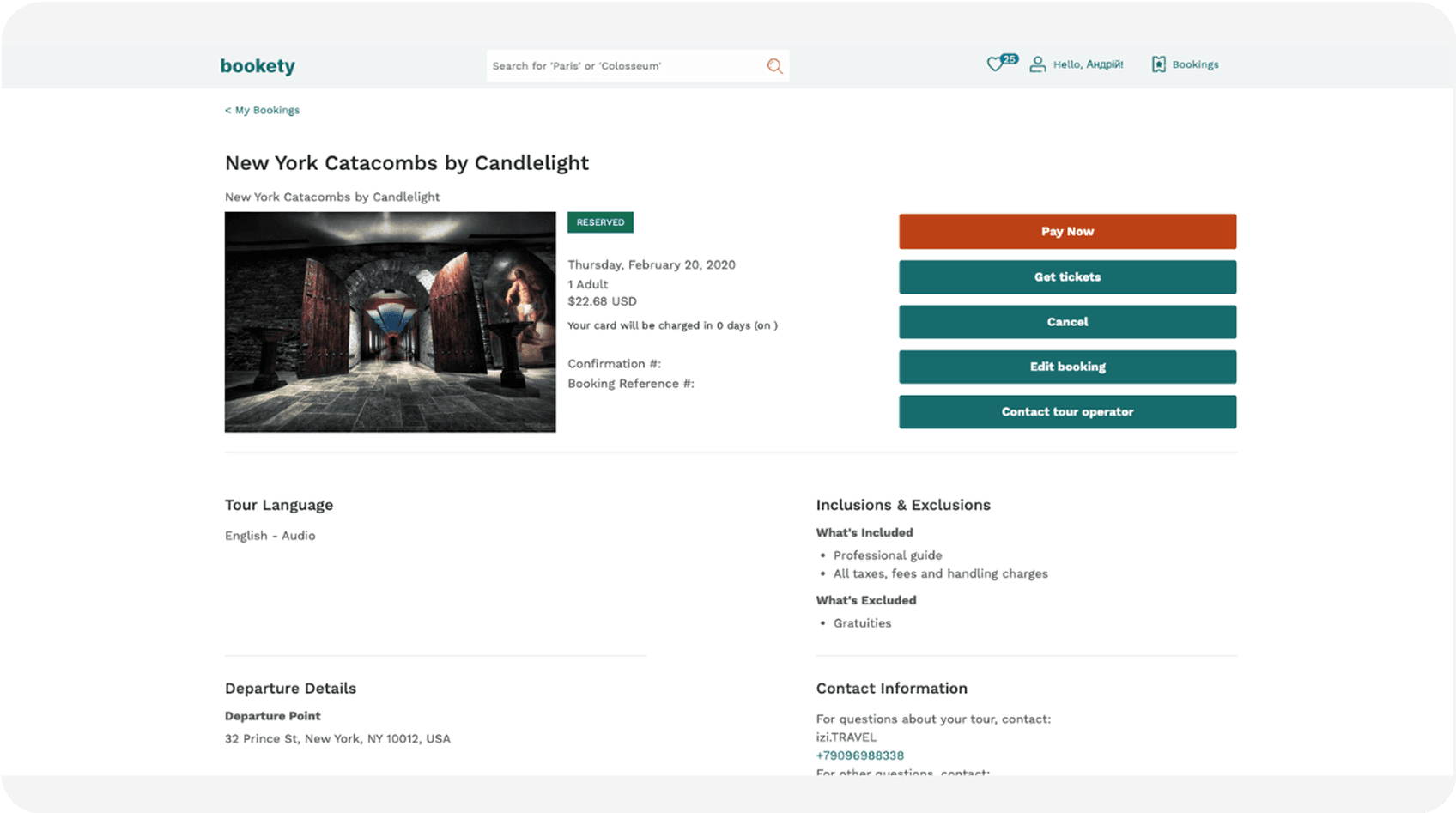
Task: Open the Bookings menu item
Action: pyautogui.click(x=1195, y=64)
